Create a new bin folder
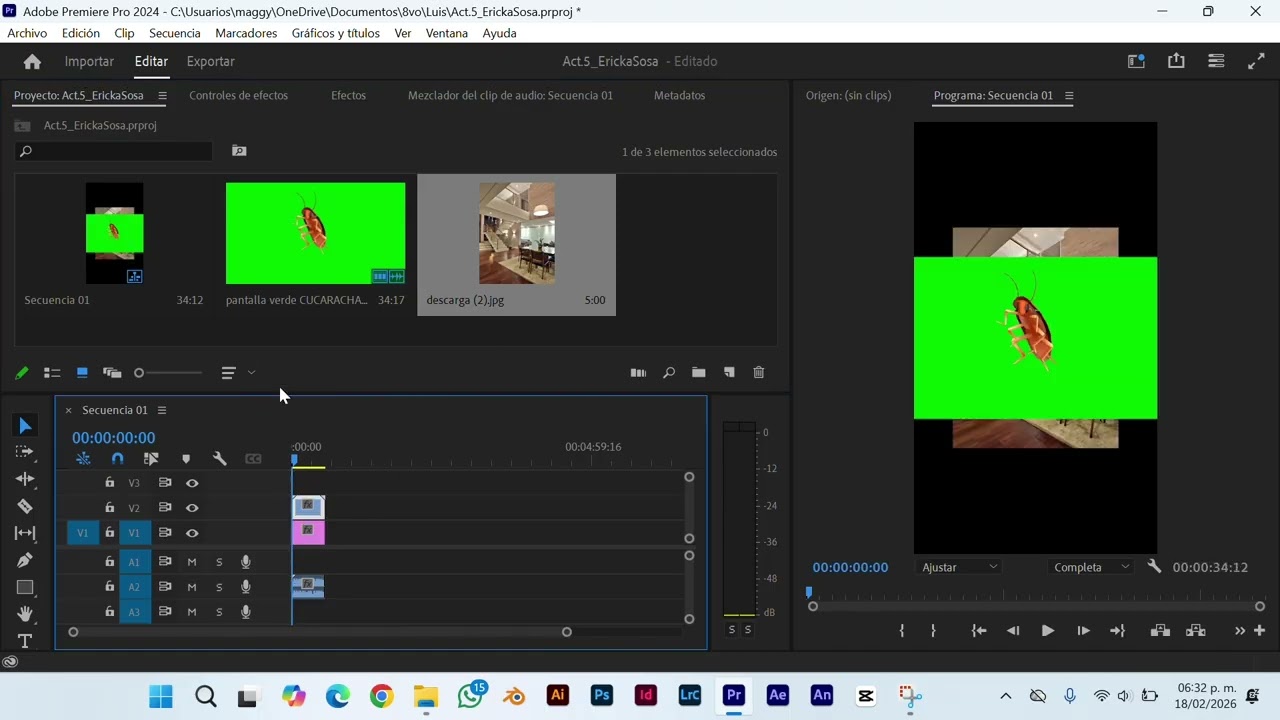This screenshot has width=1280, height=720. [698, 373]
